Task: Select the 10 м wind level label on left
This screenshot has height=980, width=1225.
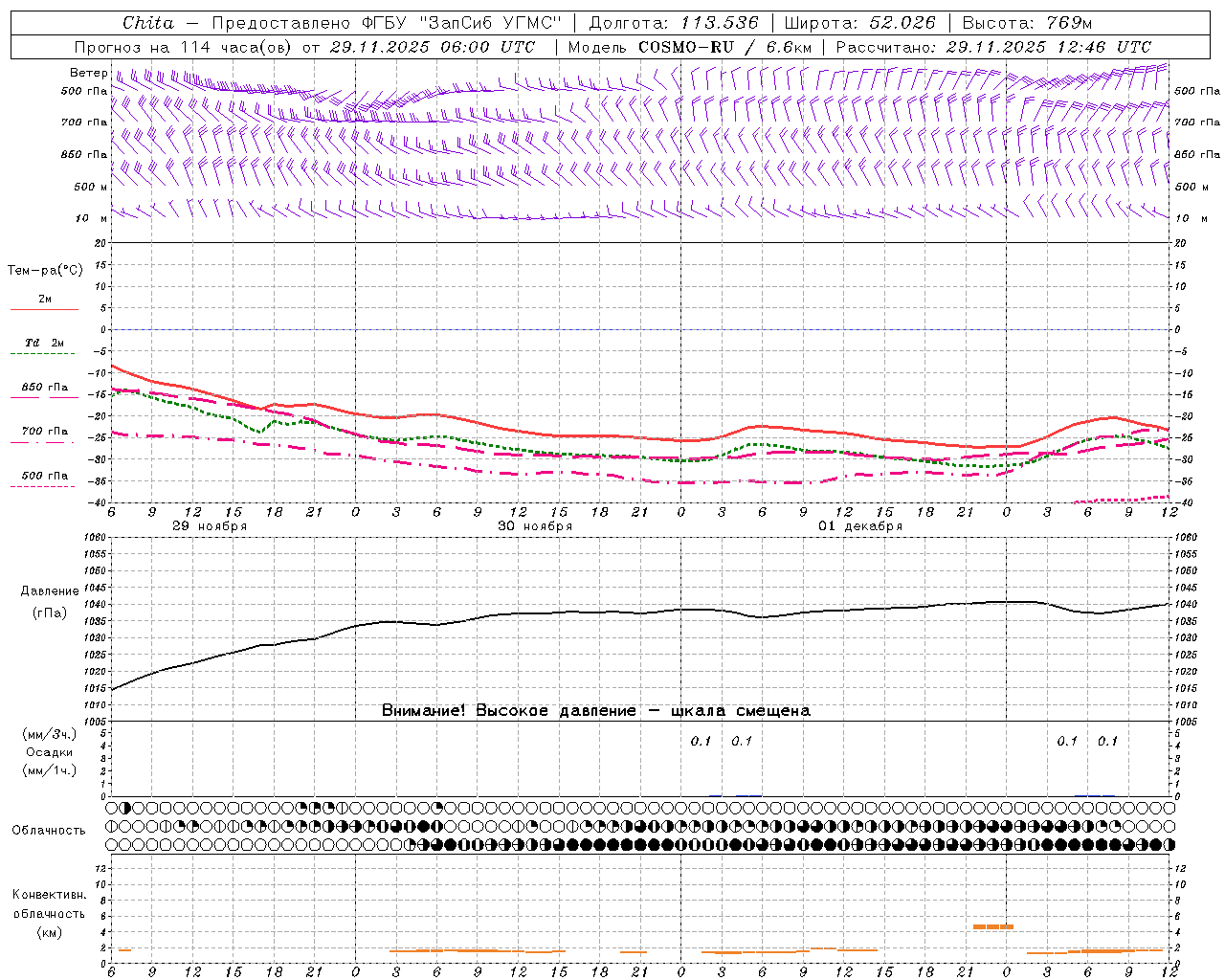Action: pyautogui.click(x=91, y=218)
